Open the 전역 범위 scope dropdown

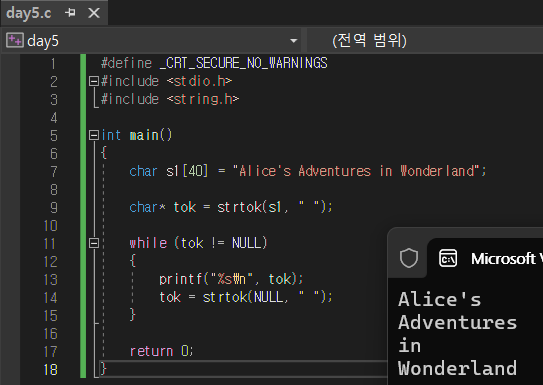point(425,41)
